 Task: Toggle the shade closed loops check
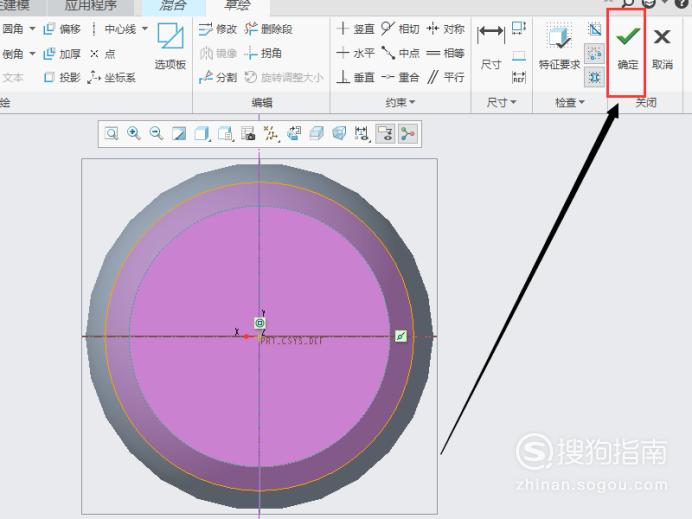tap(594, 77)
